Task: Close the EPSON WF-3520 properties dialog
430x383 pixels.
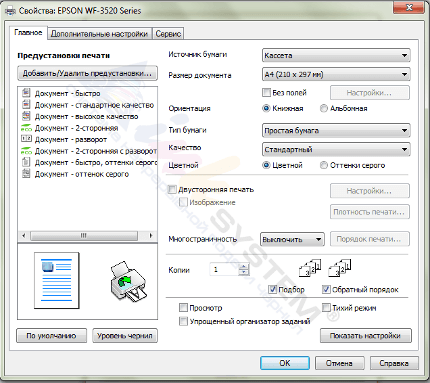Action: [410, 7]
